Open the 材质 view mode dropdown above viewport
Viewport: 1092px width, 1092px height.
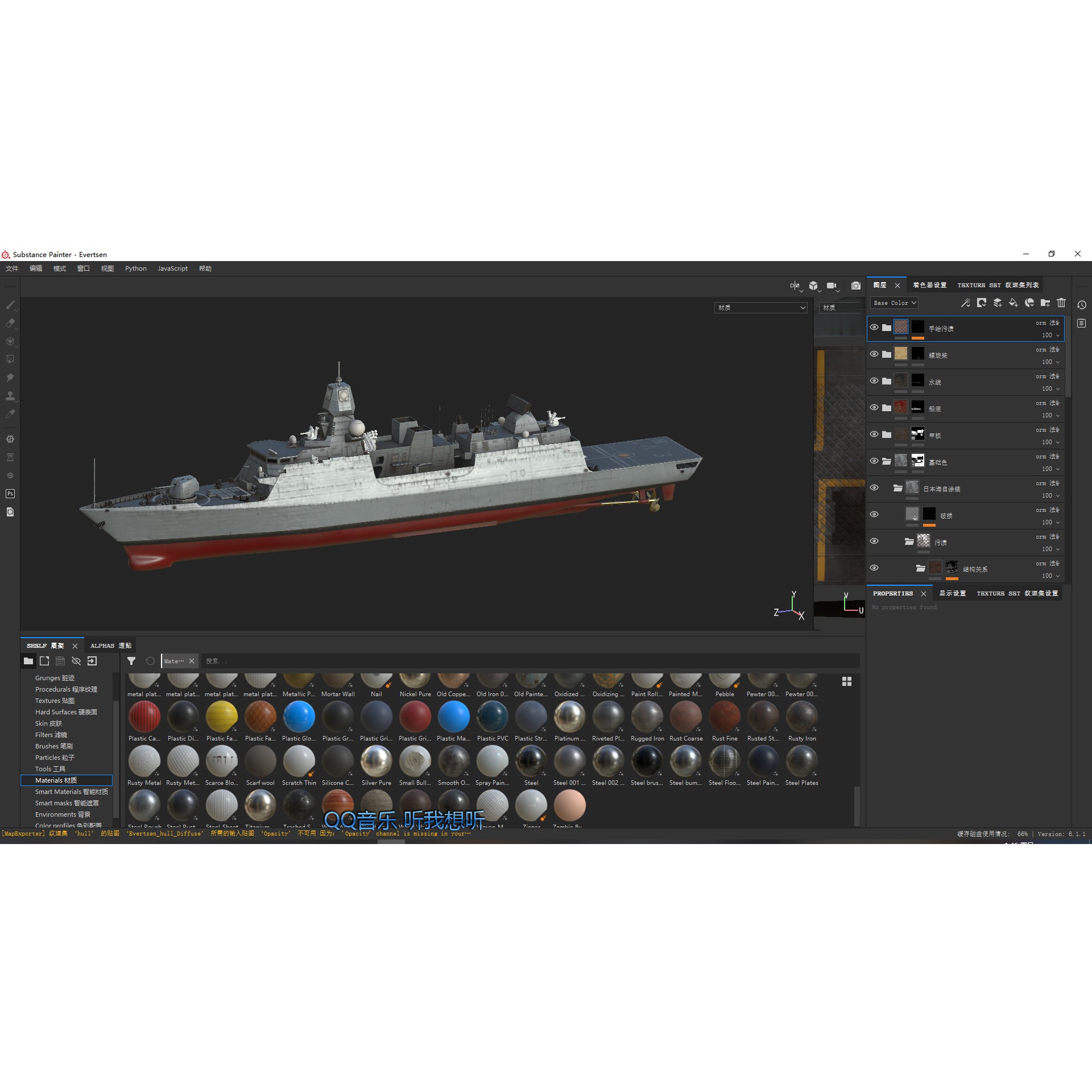click(760, 307)
